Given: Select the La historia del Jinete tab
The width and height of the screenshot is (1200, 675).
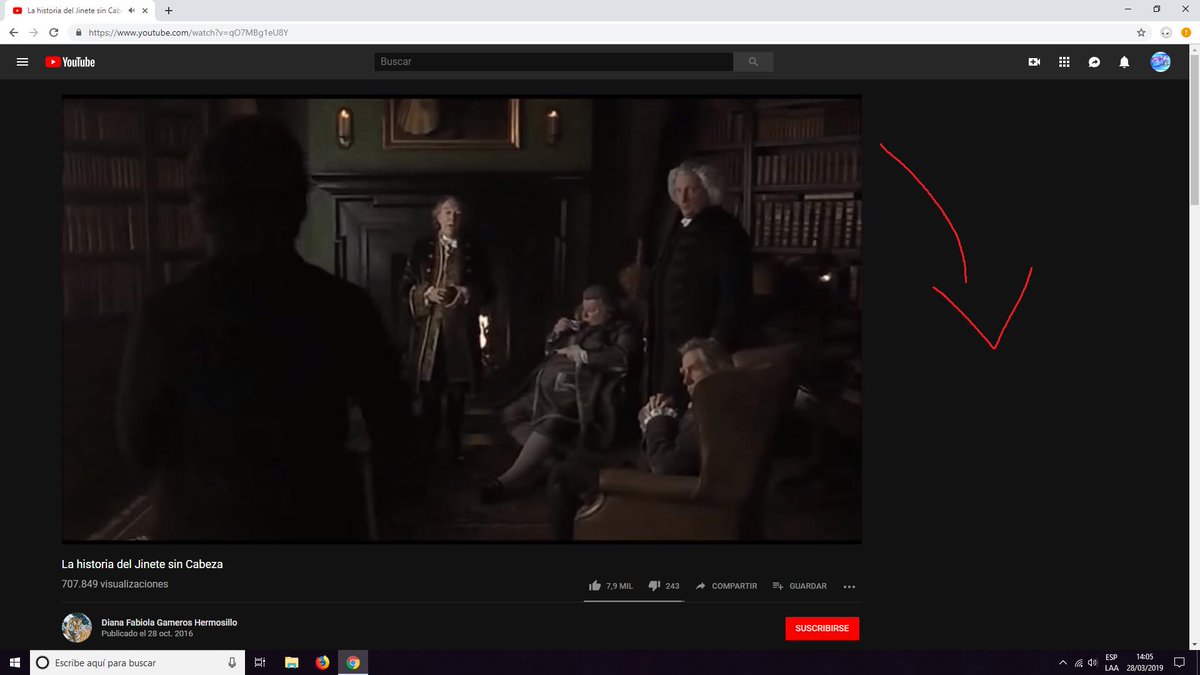Looking at the screenshot, I should point(77,10).
